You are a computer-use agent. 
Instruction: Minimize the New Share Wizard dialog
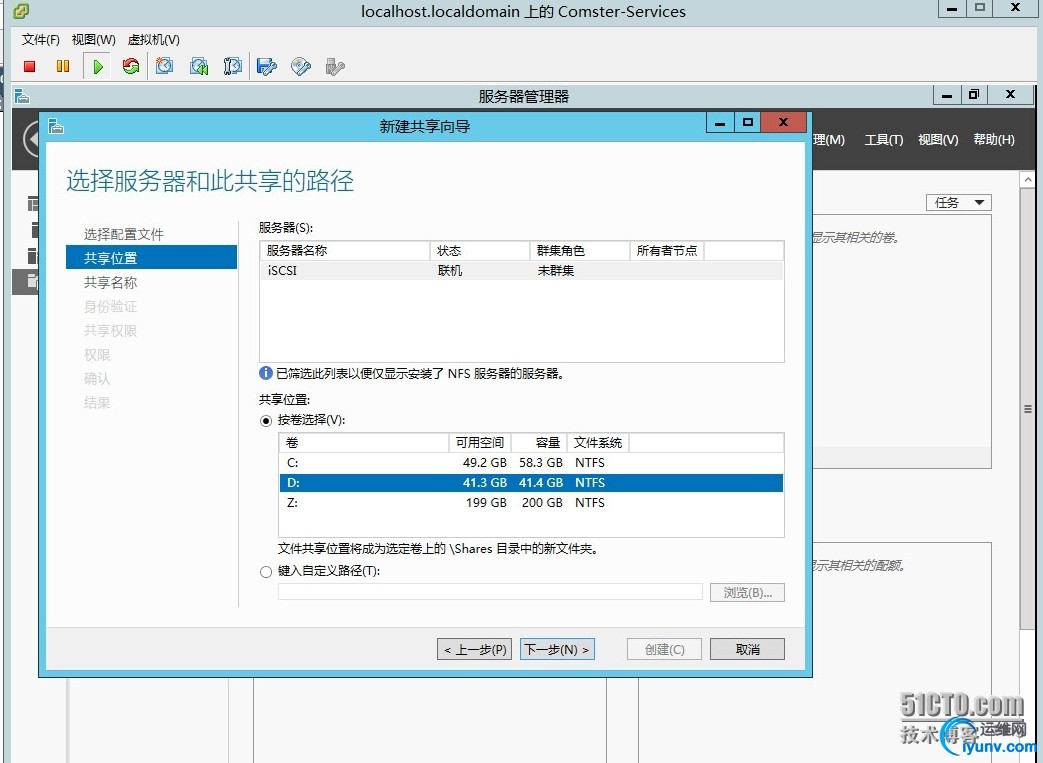click(720, 122)
